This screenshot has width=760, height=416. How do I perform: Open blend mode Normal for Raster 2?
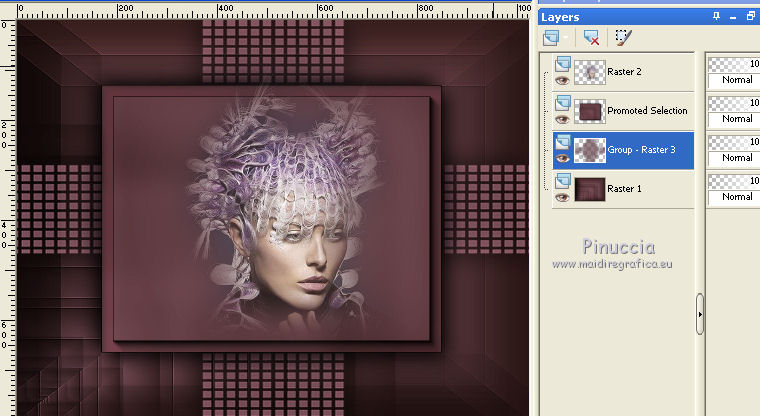[734, 80]
